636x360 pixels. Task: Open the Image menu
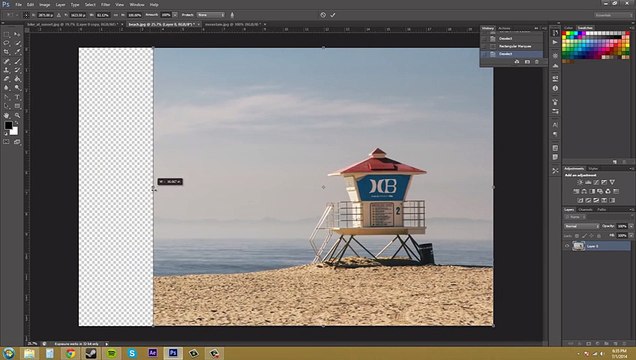tap(45, 4)
